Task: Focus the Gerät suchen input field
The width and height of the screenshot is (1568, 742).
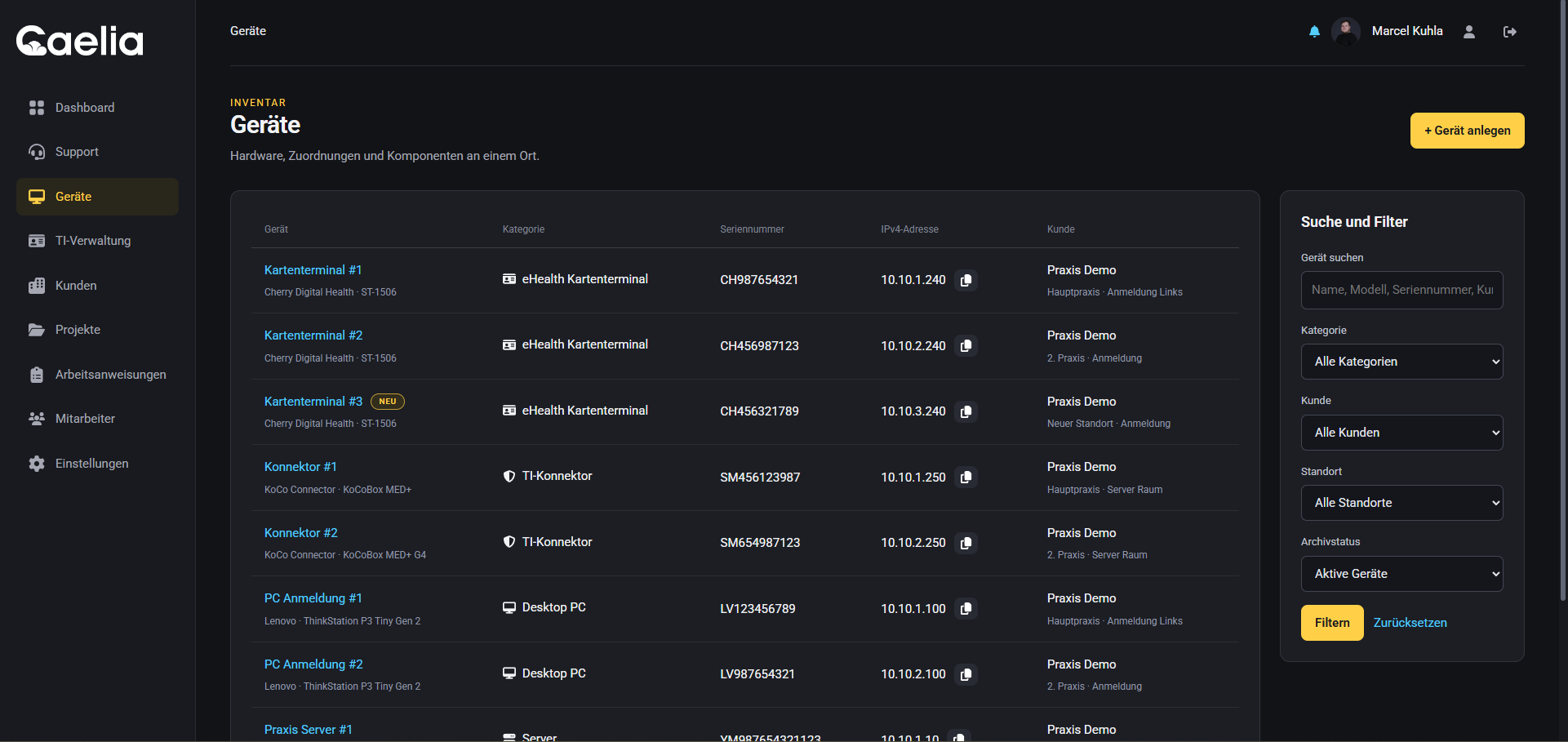Action: pos(1401,290)
